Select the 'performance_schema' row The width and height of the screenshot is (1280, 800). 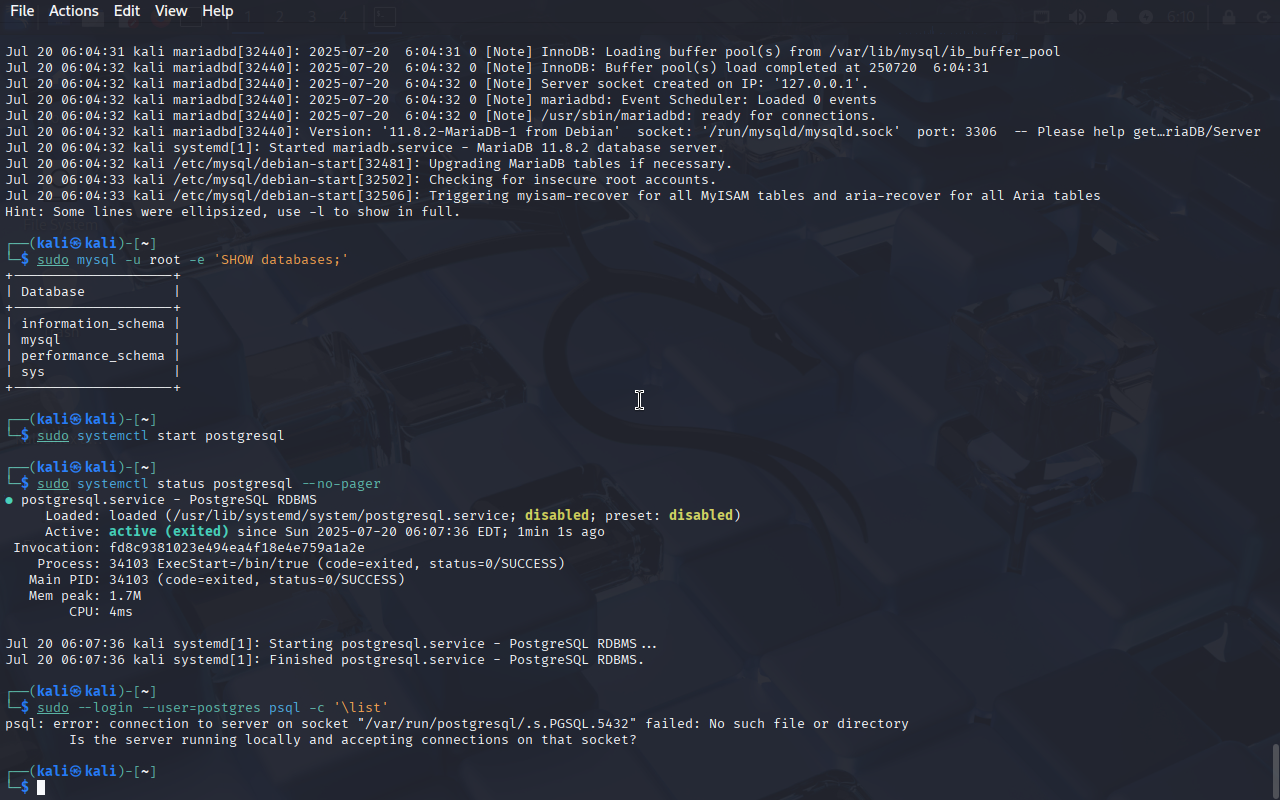(x=93, y=356)
